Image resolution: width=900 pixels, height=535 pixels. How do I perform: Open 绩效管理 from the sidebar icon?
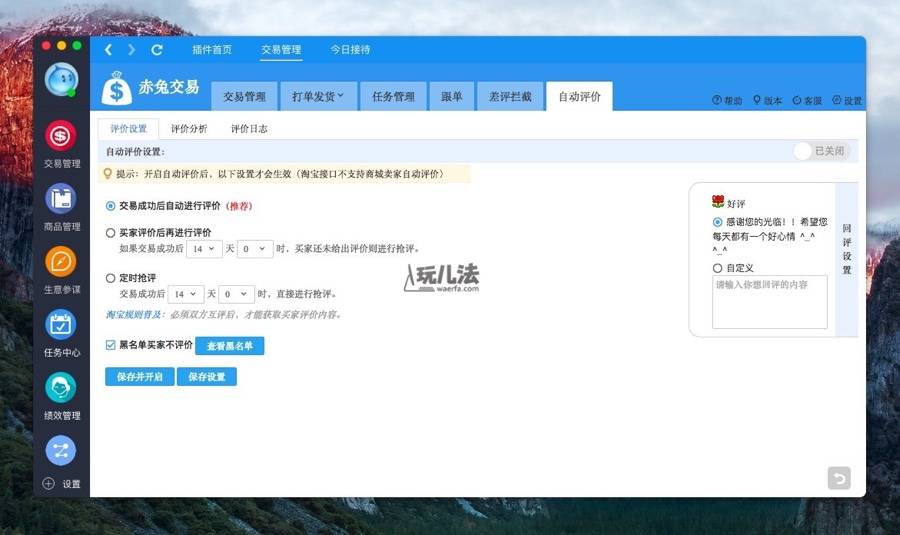(x=60, y=388)
